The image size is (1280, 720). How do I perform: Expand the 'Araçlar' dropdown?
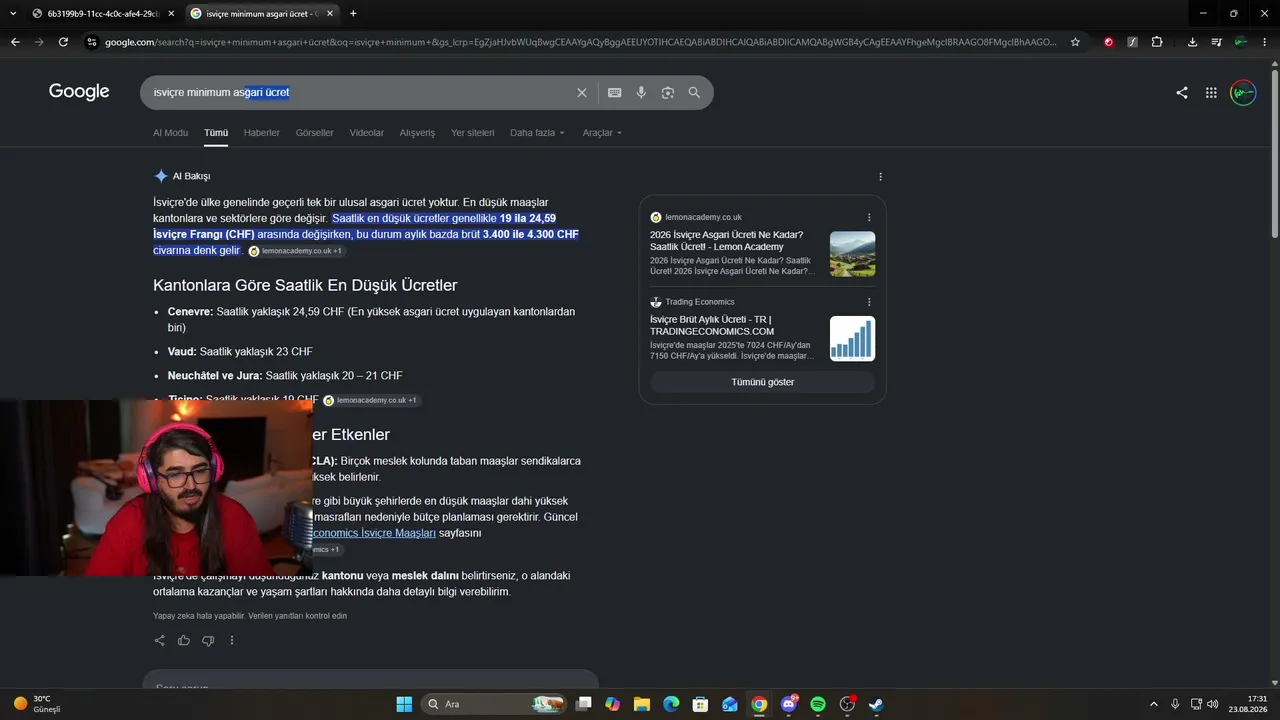(602, 133)
